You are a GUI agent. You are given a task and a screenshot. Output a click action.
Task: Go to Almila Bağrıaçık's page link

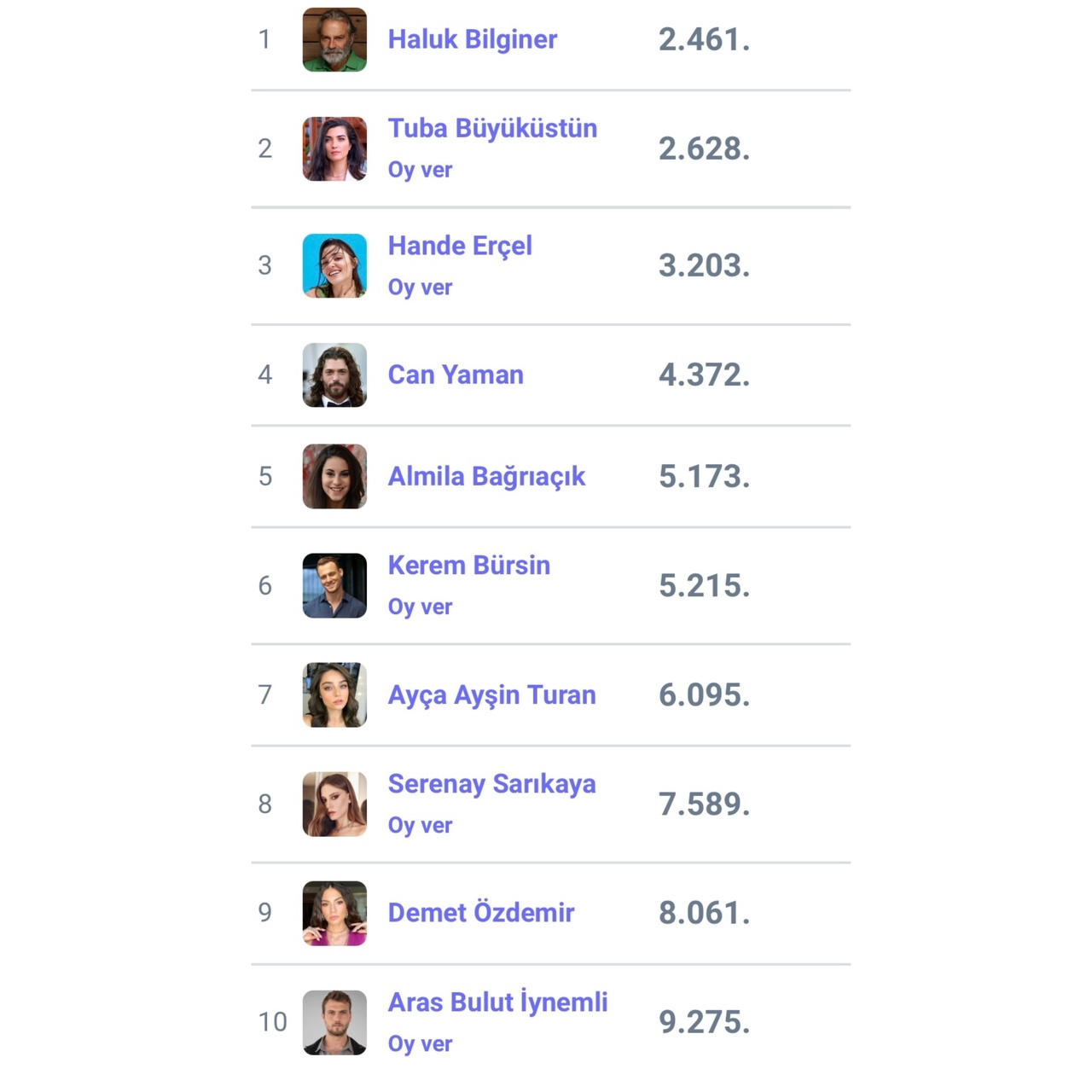tap(486, 476)
